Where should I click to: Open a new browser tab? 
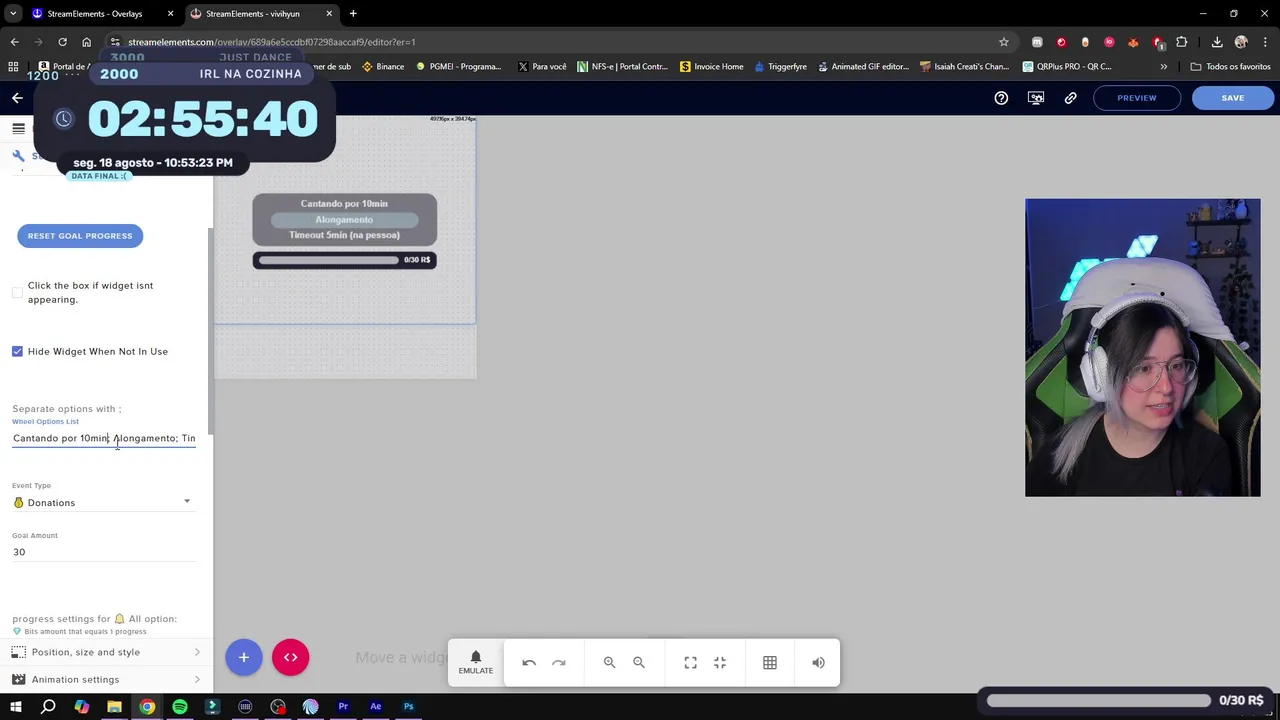[353, 14]
